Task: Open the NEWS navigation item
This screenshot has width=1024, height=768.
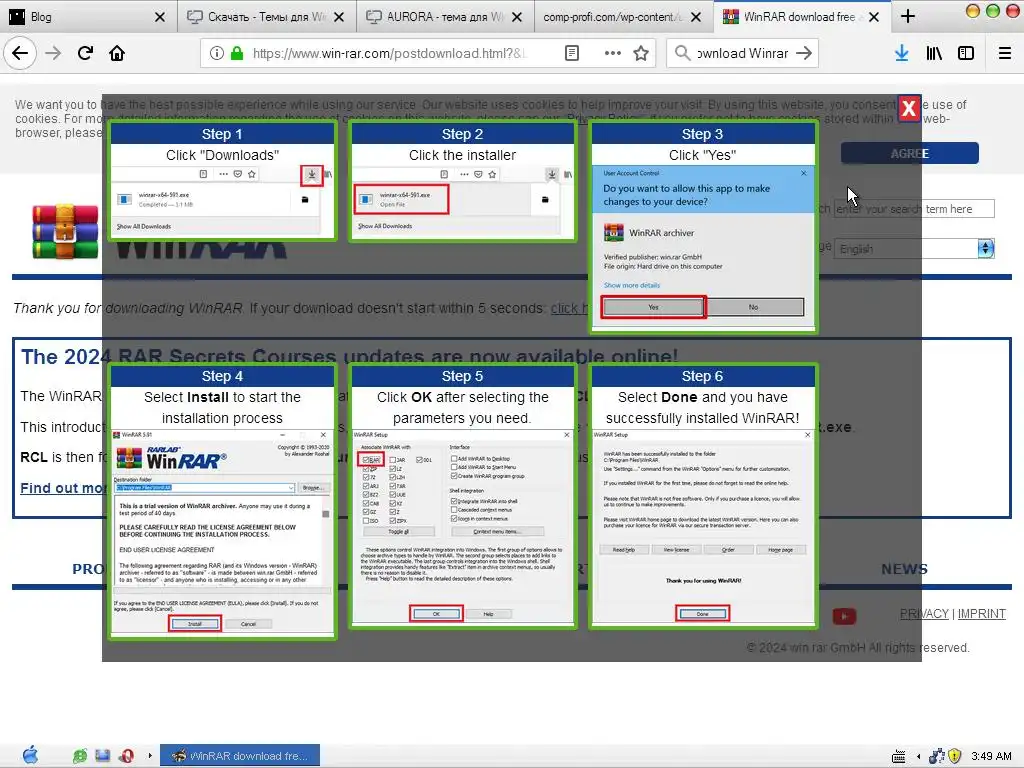Action: 904,569
